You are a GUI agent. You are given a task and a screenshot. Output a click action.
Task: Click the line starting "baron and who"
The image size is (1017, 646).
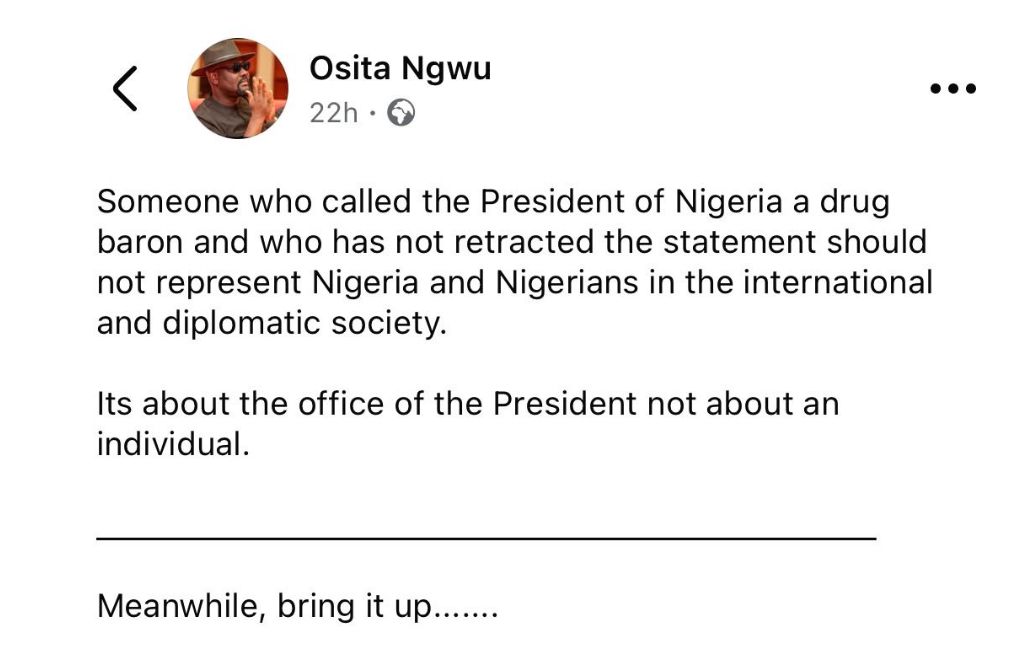coord(512,242)
